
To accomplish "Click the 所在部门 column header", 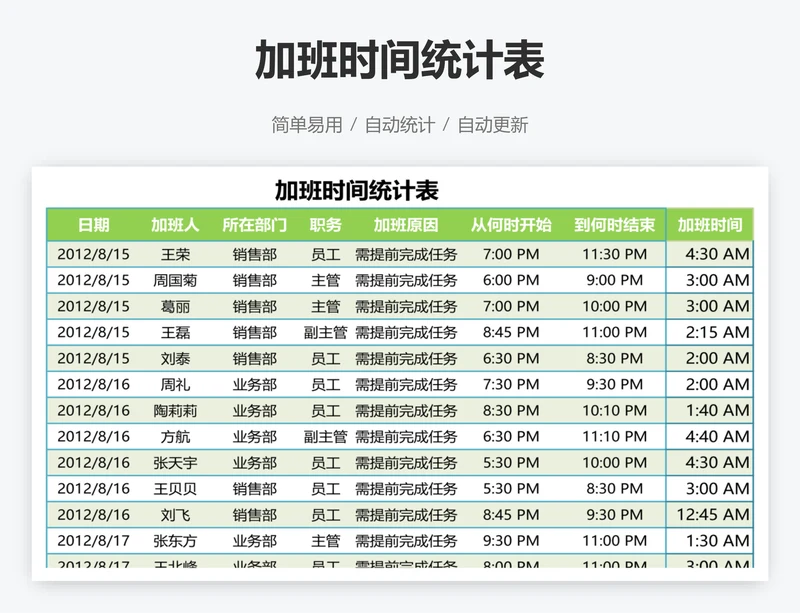I will [255, 225].
